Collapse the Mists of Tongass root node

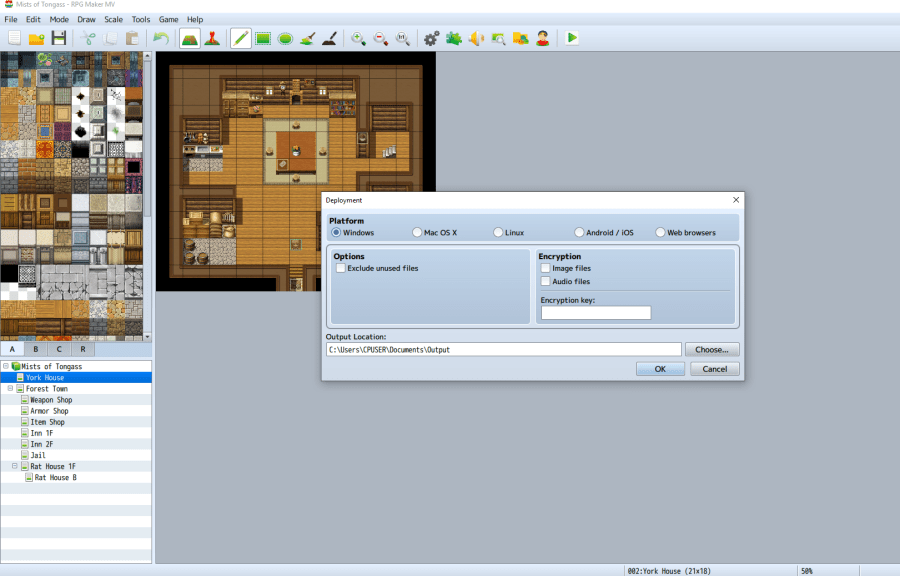click(5, 366)
